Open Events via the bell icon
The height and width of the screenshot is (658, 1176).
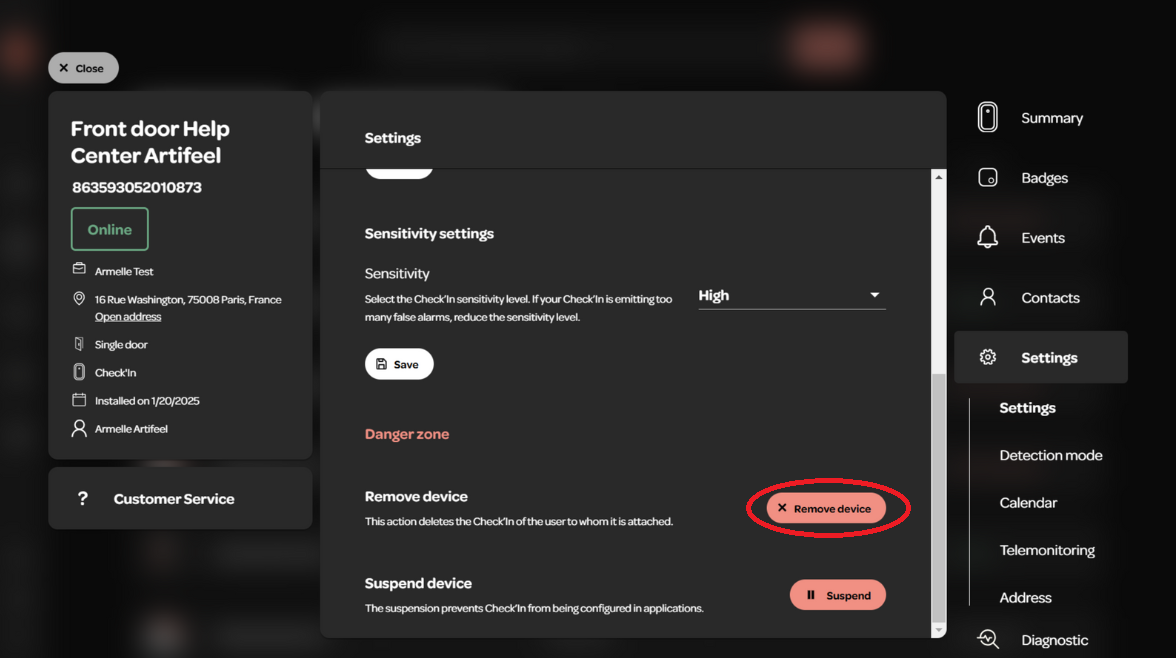coord(988,237)
